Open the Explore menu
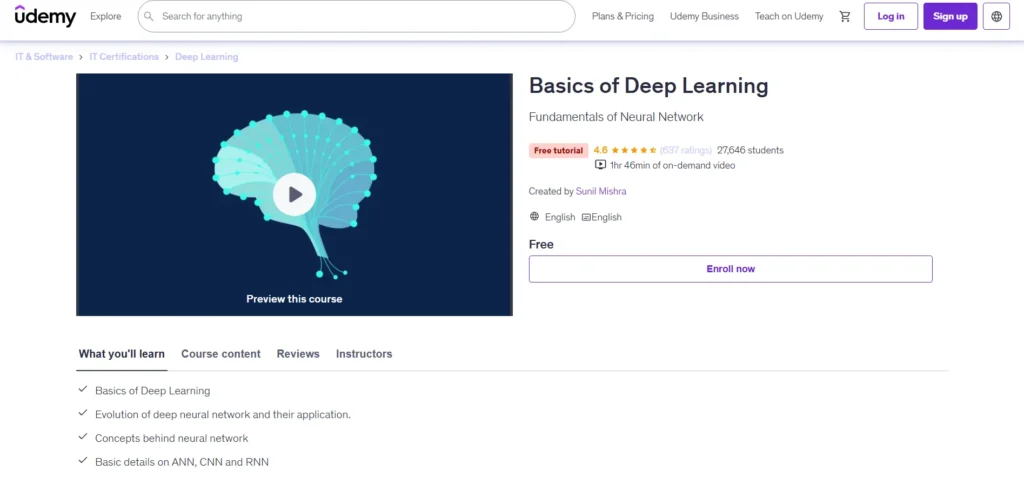This screenshot has height=484, width=1024. (x=105, y=16)
